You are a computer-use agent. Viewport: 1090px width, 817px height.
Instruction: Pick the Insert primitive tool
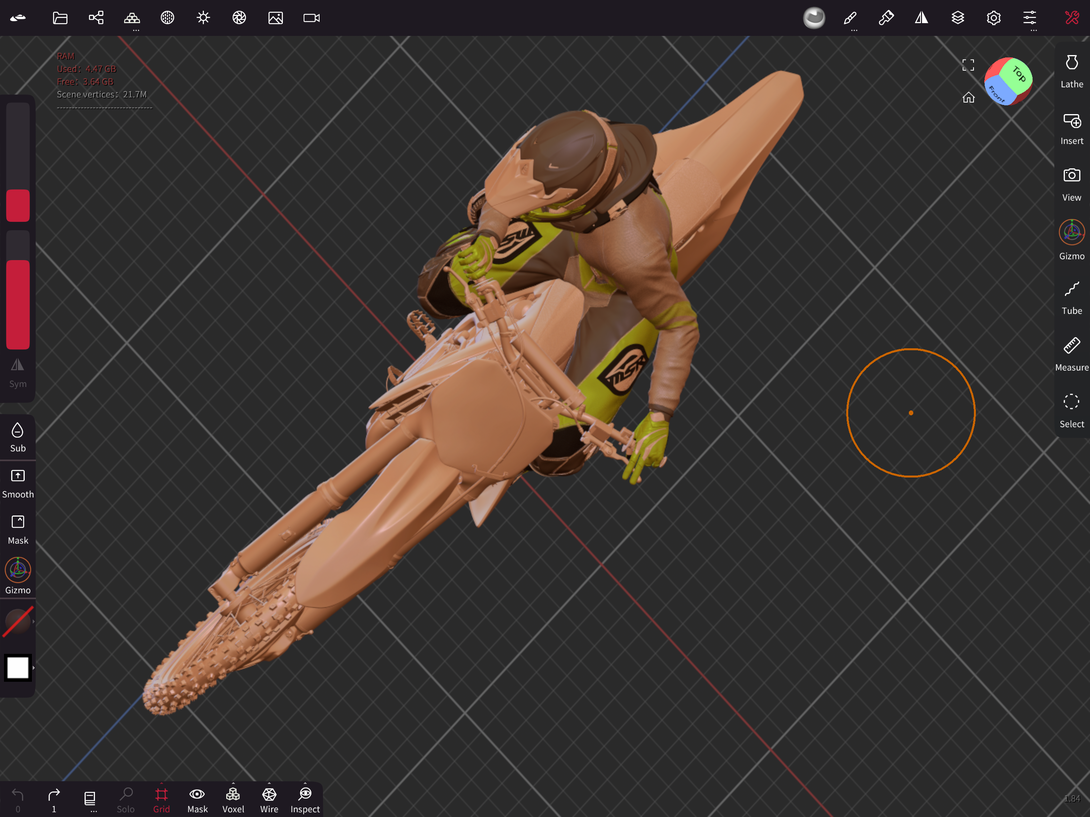[1071, 127]
